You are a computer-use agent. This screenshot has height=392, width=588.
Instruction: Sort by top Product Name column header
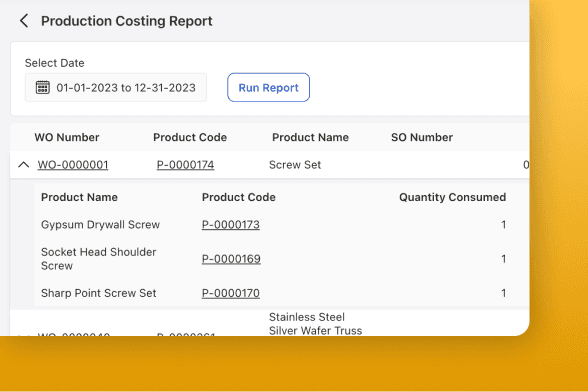pos(310,137)
